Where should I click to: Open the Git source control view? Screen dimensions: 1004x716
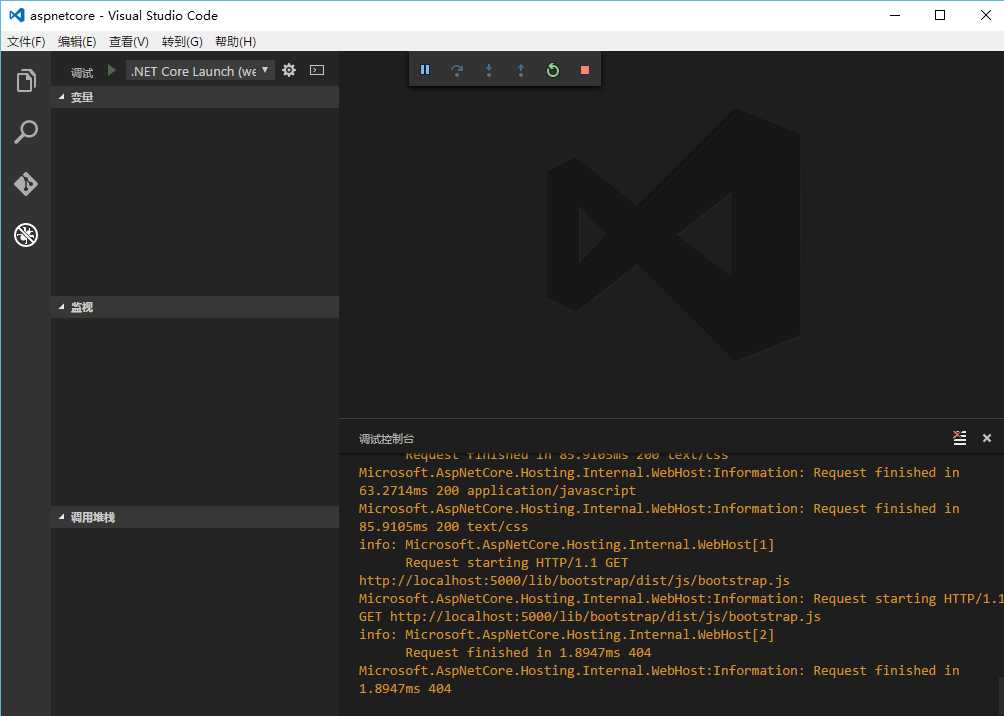click(26, 184)
